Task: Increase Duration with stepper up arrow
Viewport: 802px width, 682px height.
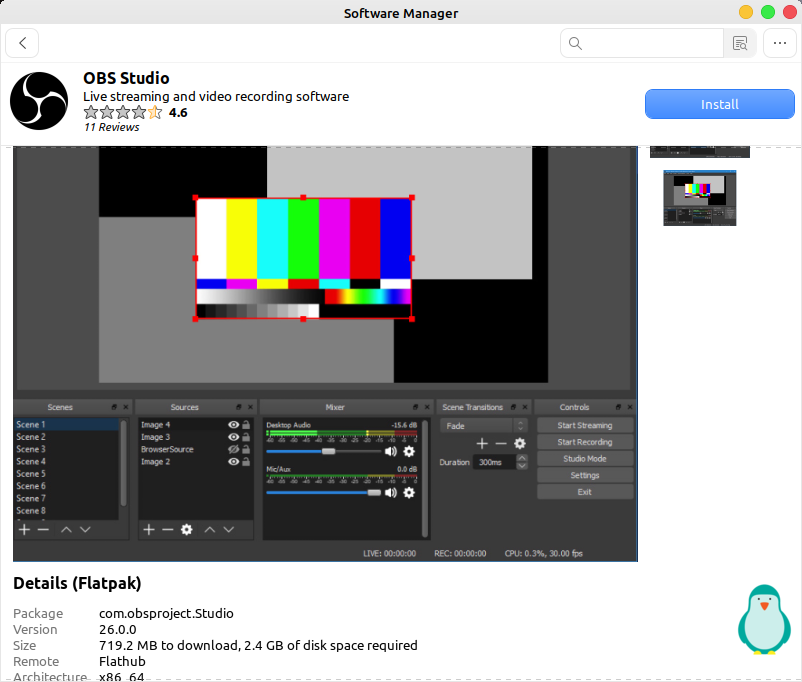Action: click(522, 458)
